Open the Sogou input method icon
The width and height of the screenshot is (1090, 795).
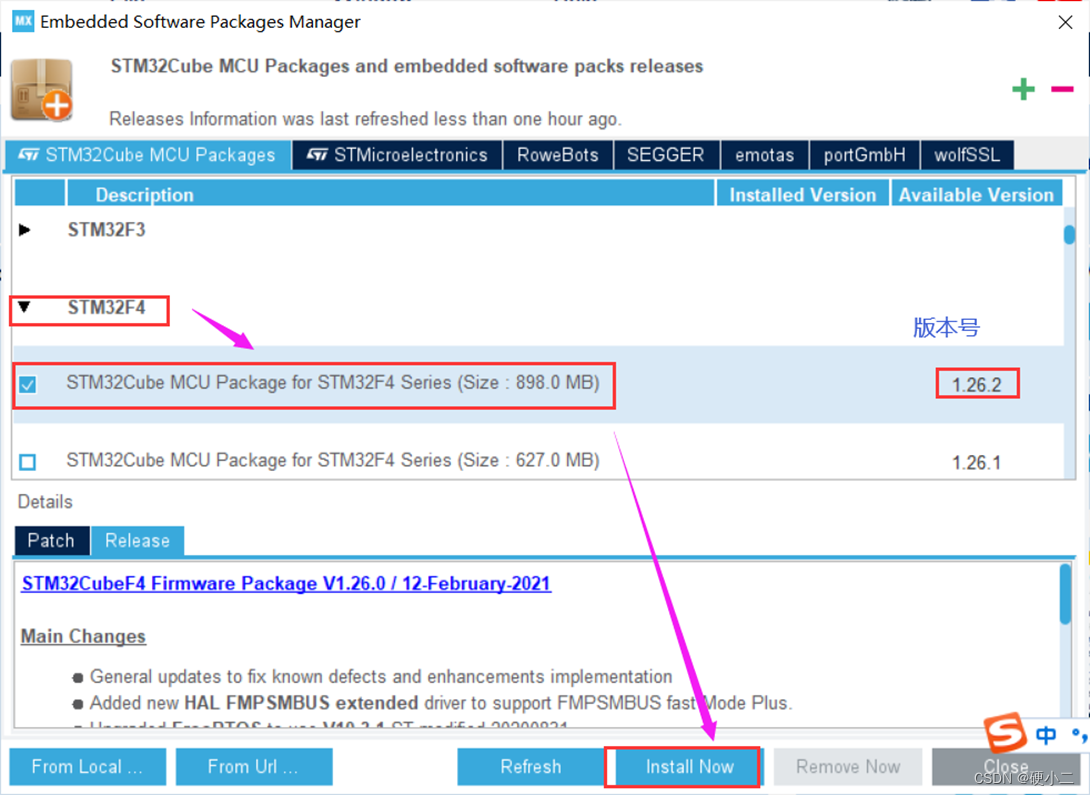click(1003, 733)
